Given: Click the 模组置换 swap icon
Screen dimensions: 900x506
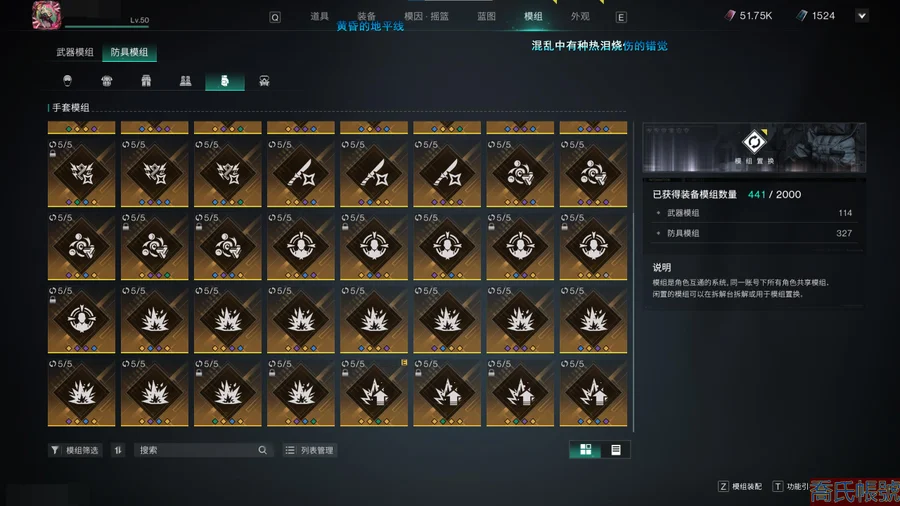Looking at the screenshot, I should (x=754, y=142).
